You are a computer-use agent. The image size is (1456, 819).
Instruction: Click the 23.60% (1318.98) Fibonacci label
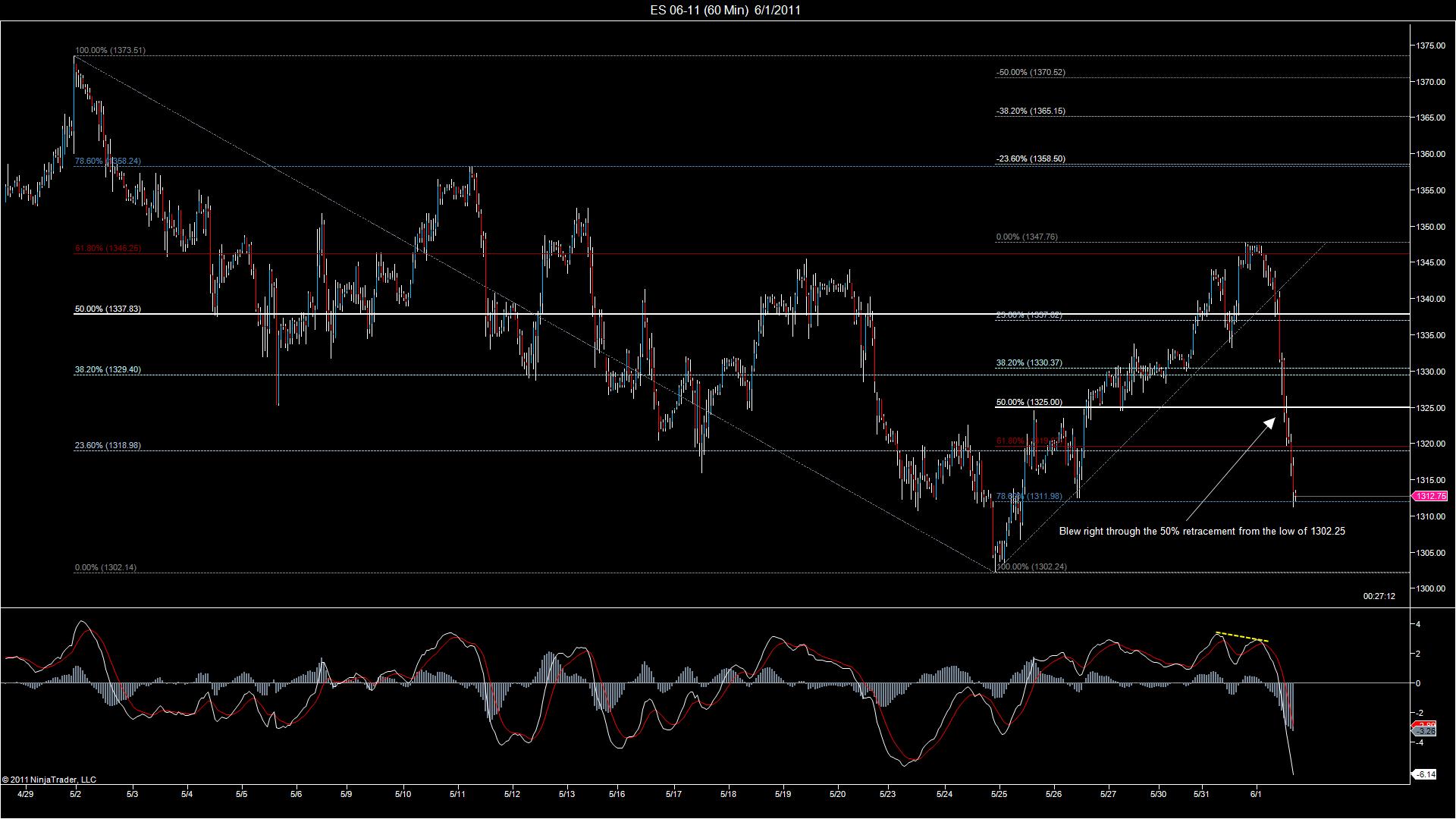click(x=108, y=446)
